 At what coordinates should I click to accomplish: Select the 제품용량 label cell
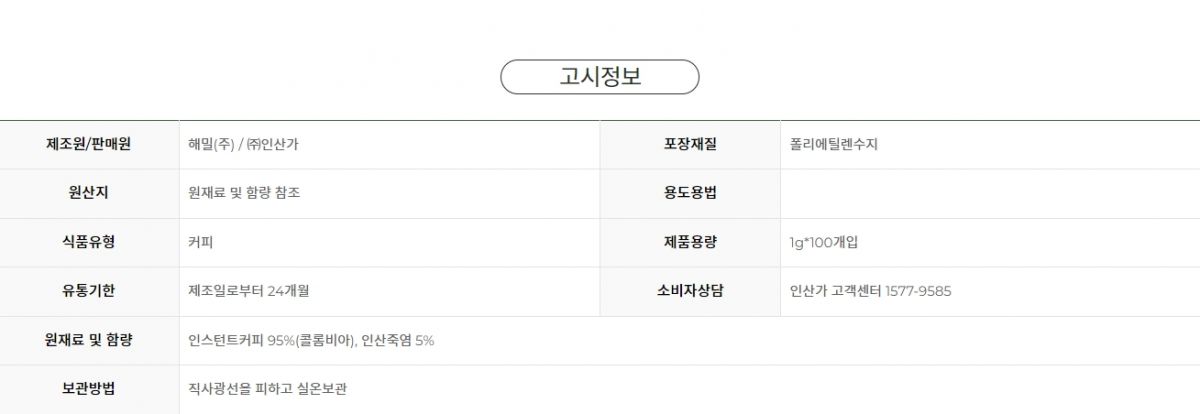pos(690,242)
